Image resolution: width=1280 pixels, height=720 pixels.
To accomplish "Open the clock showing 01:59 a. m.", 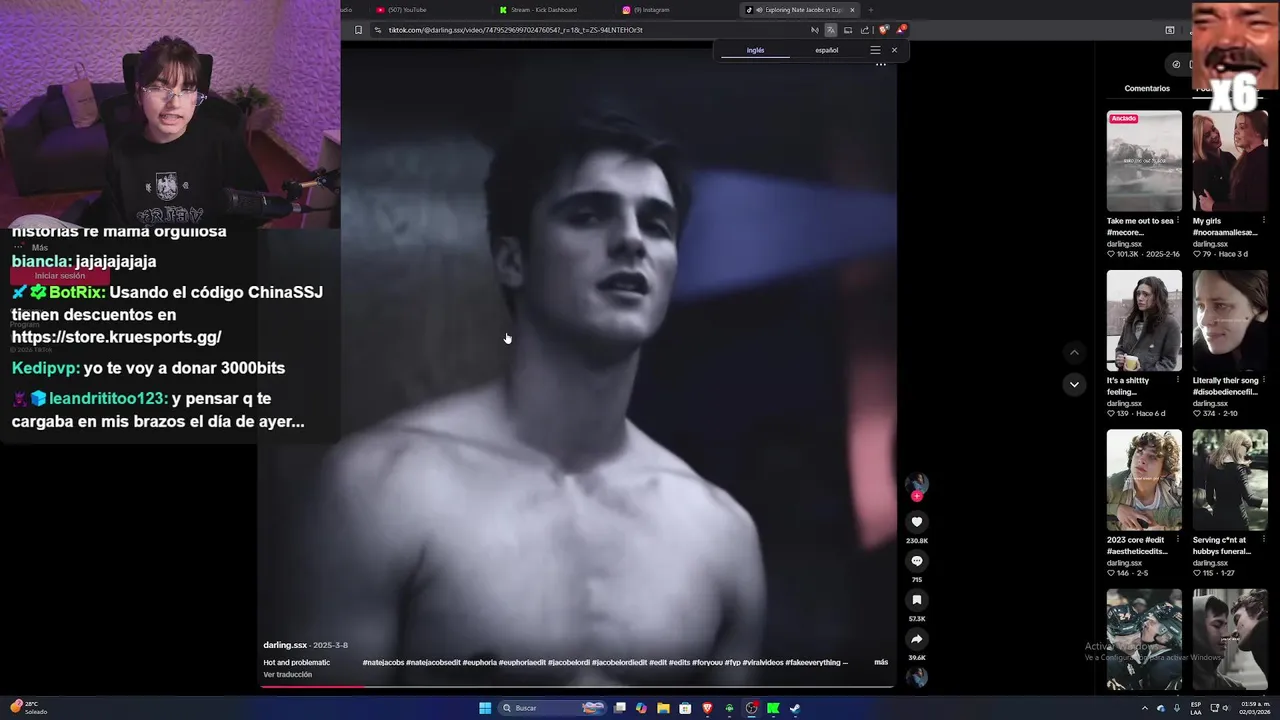I will (1254, 708).
